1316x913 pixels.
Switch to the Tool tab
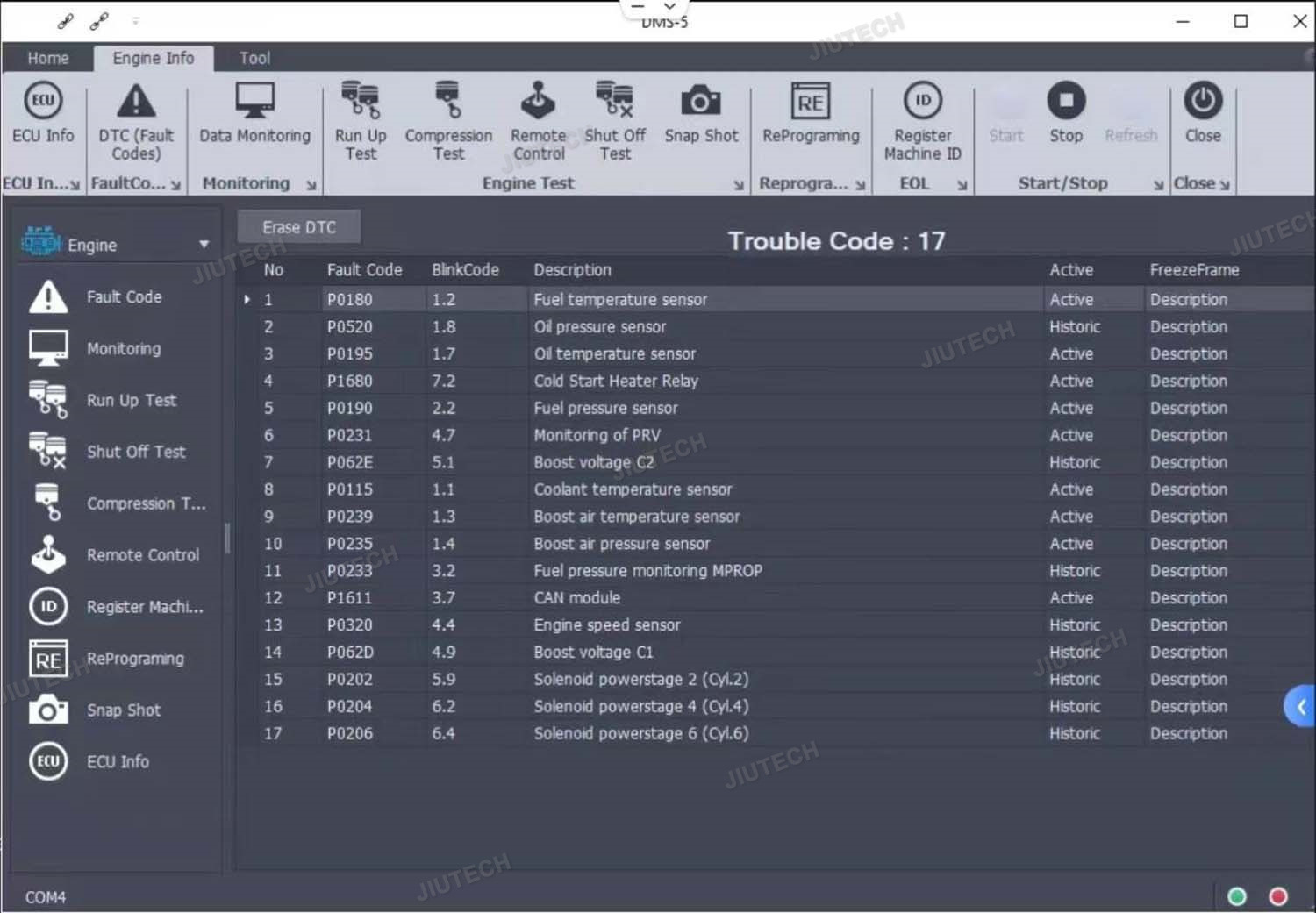tap(254, 58)
